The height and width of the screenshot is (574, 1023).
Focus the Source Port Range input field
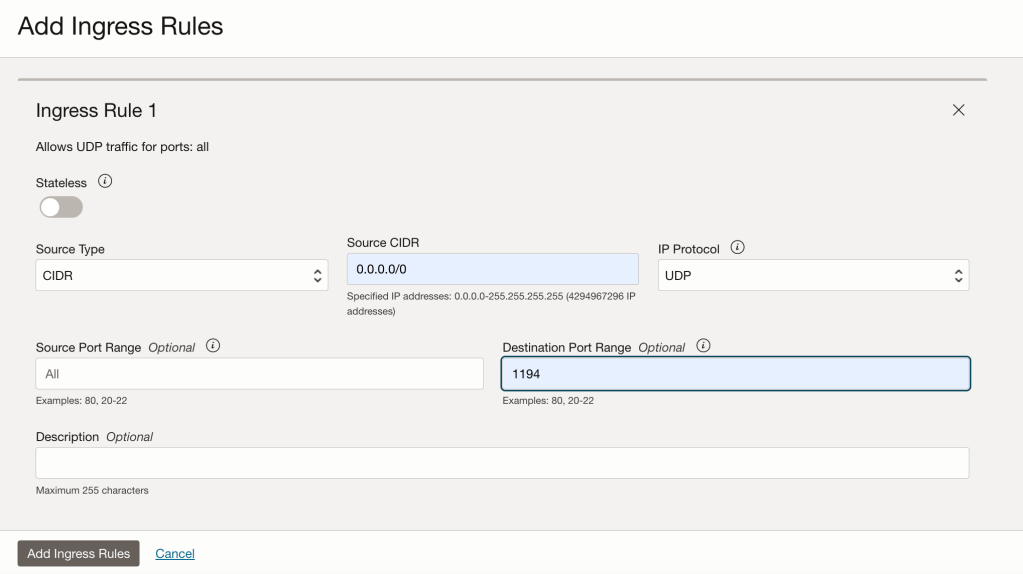click(259, 373)
